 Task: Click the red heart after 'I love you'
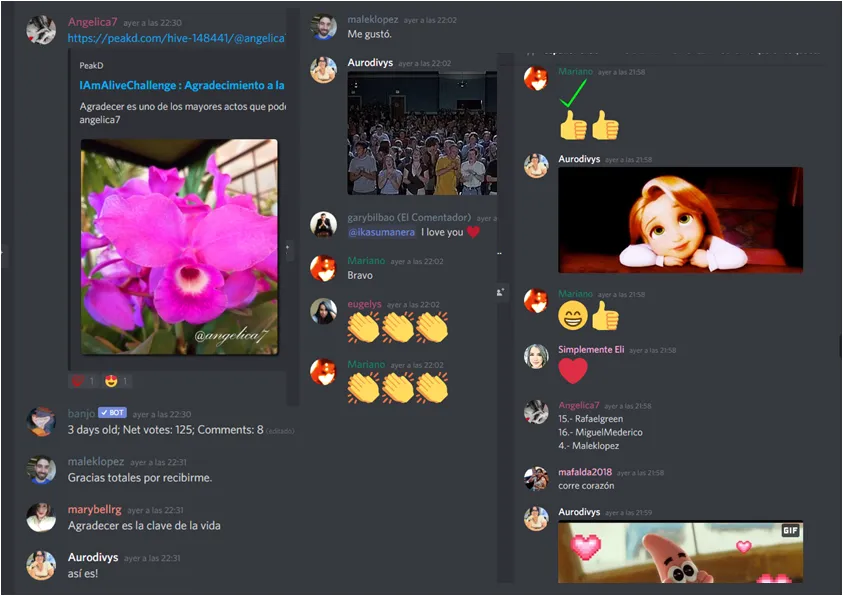click(473, 232)
